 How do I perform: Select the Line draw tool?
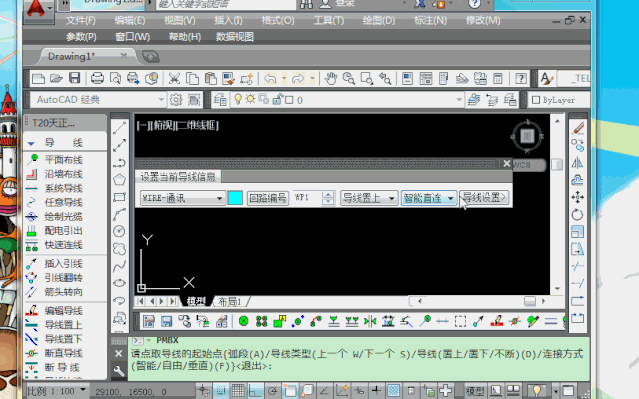(119, 128)
